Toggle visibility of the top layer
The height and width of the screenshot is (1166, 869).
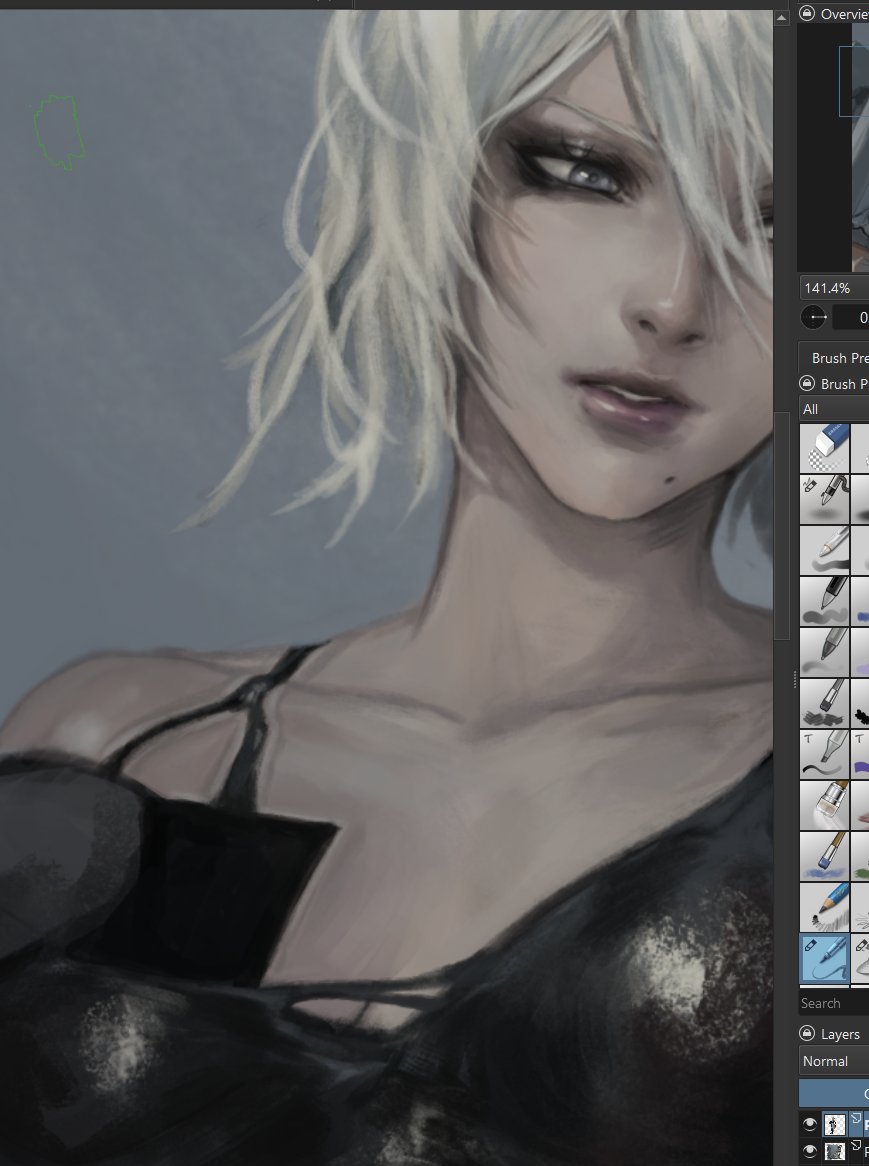810,1124
